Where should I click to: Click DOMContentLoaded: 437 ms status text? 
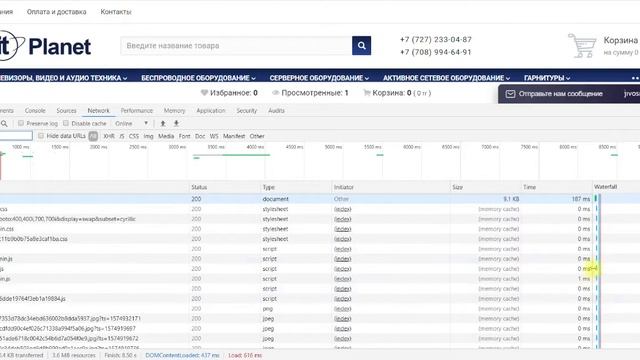(182, 355)
